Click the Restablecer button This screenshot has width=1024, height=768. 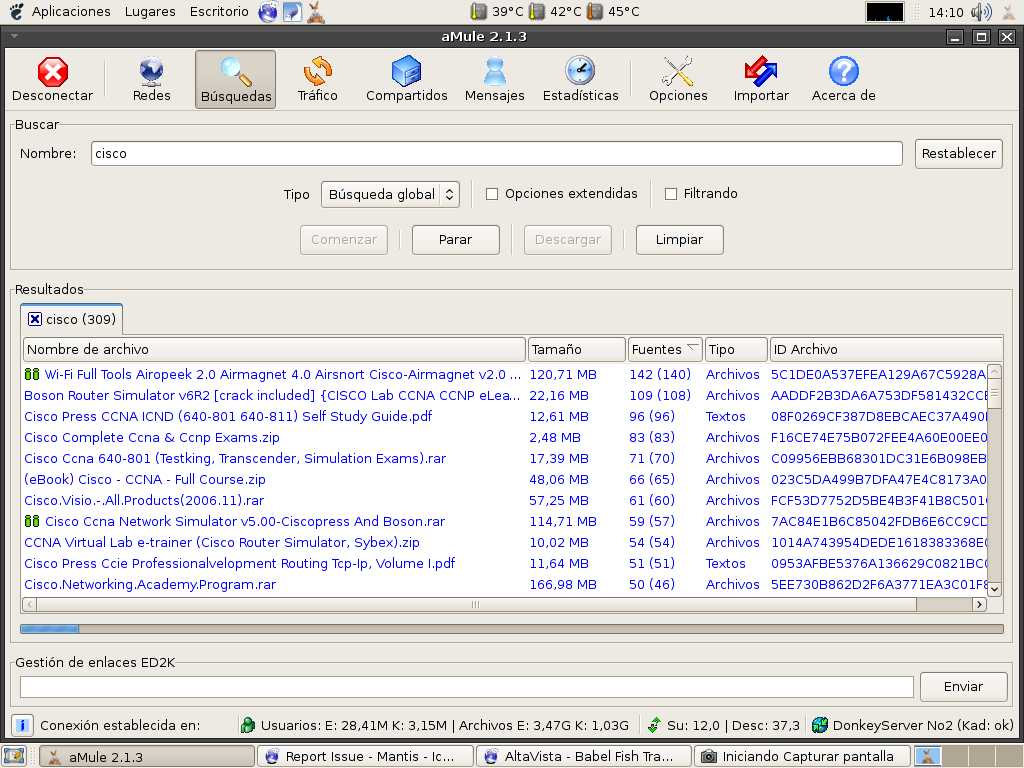coord(958,153)
